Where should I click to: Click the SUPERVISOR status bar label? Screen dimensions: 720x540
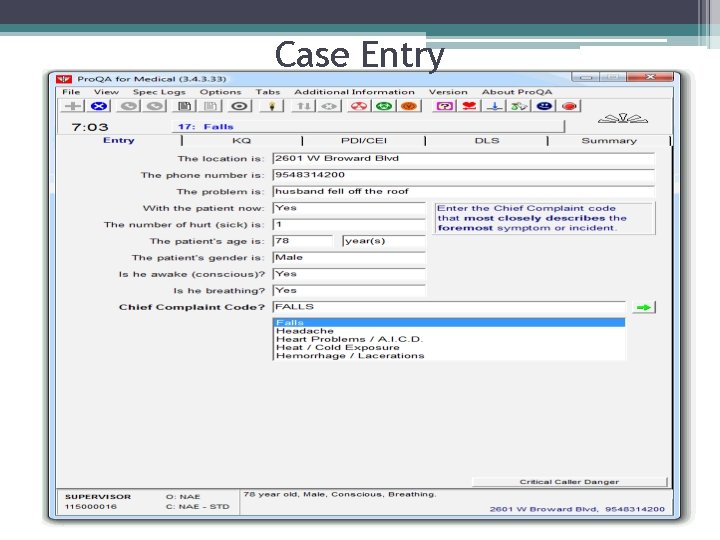(x=98, y=496)
